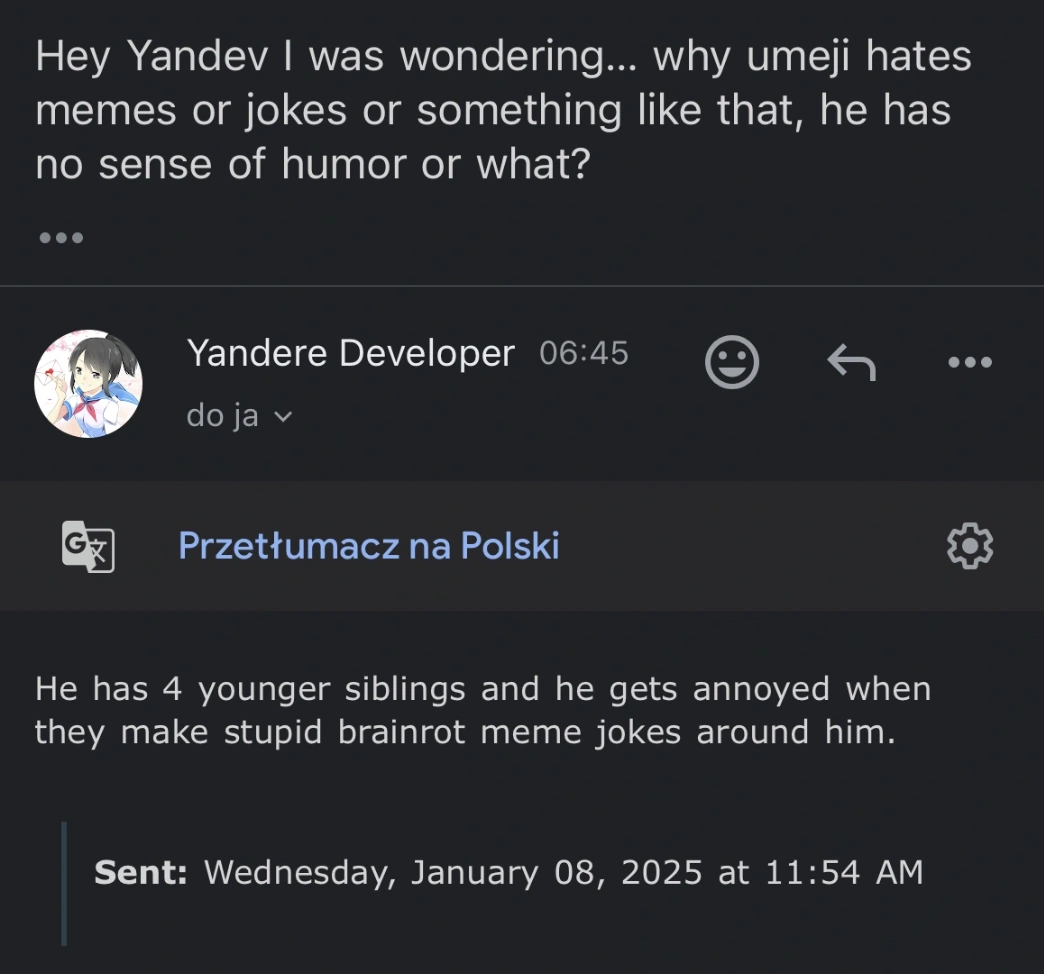Click "Przetłumacz na Polski" translate link
The height and width of the screenshot is (974, 1044).
[x=368, y=546]
